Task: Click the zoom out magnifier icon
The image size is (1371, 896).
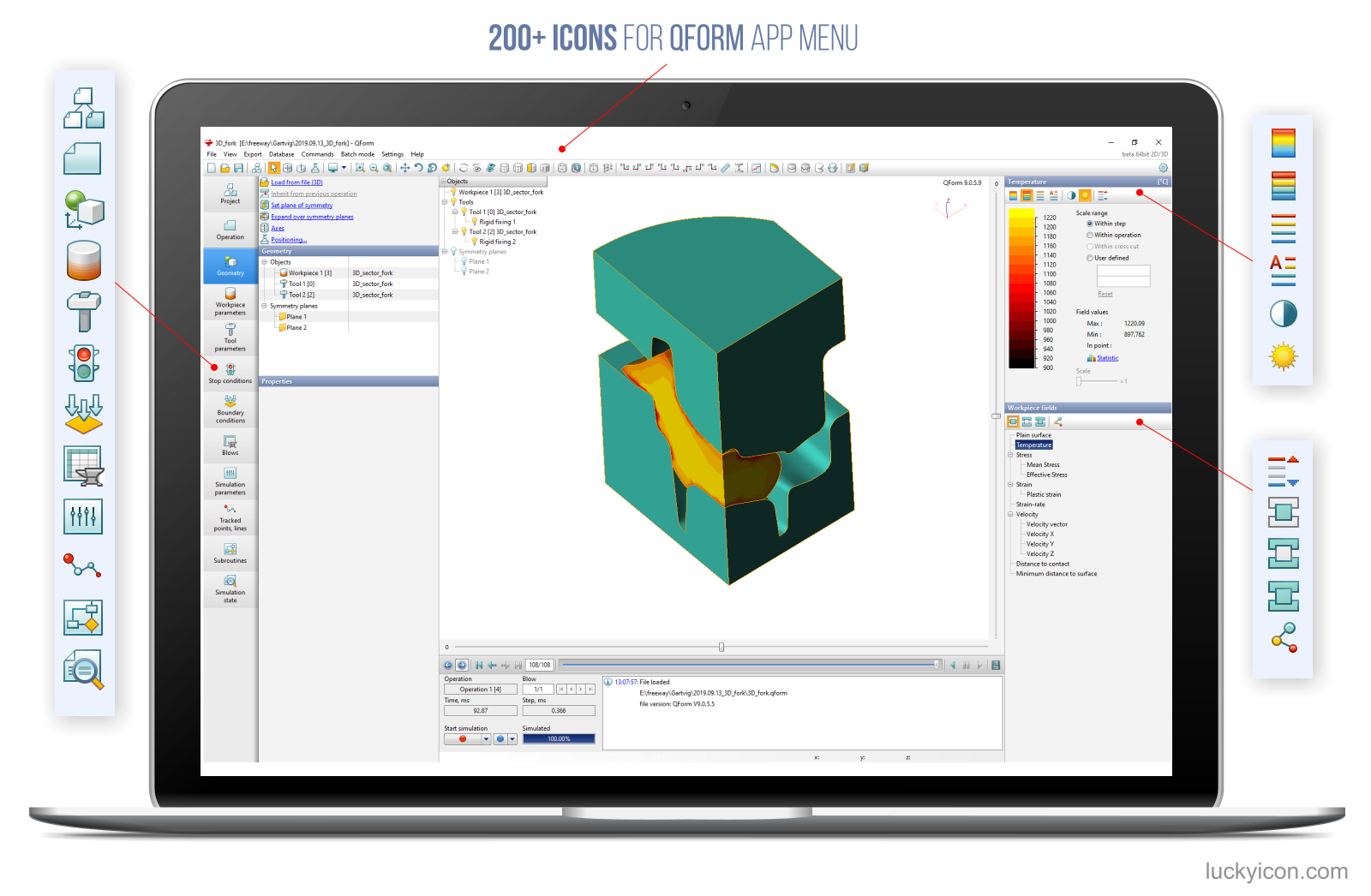Action: coord(374,168)
